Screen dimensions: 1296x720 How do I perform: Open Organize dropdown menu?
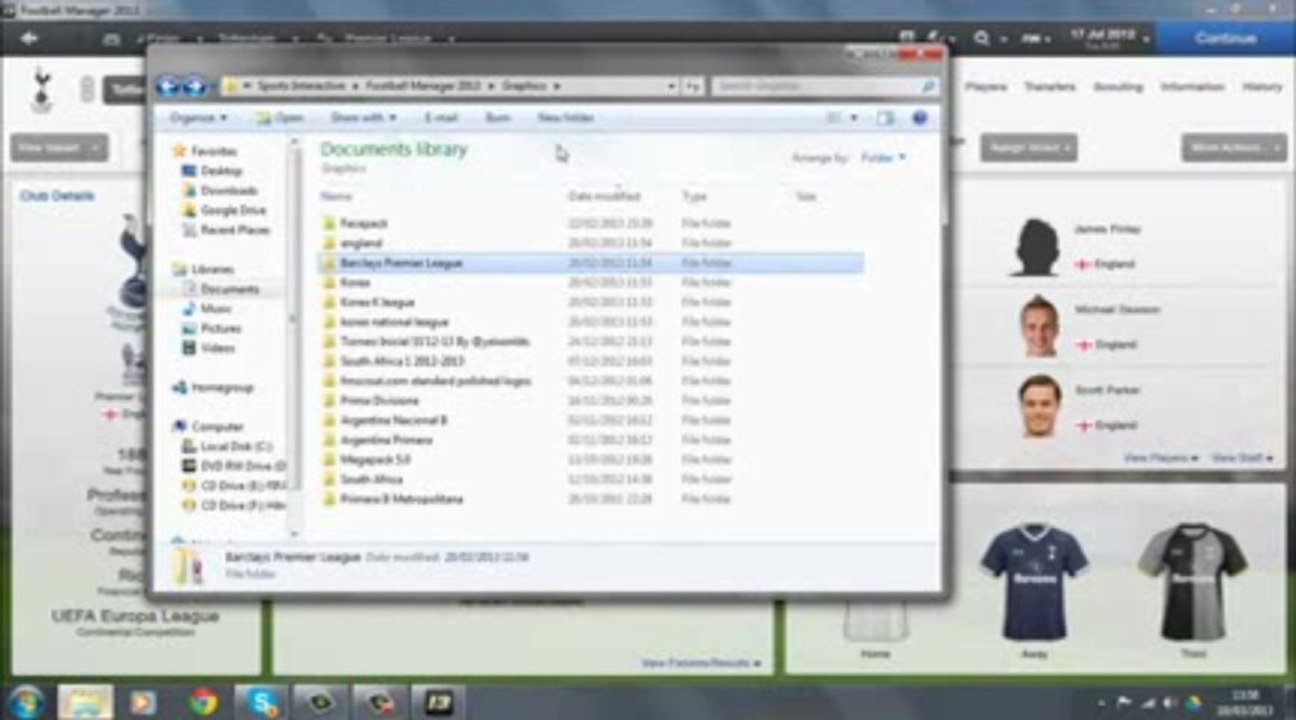pos(198,118)
